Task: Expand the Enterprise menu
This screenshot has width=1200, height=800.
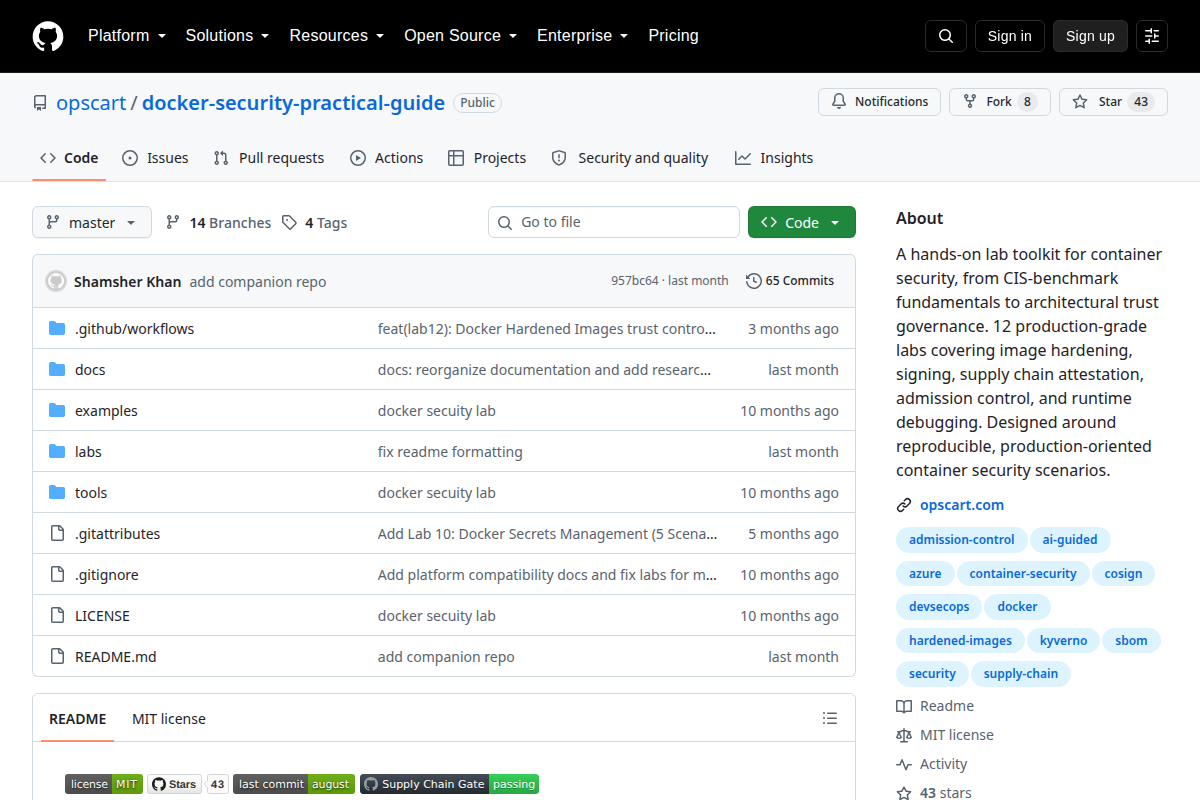Action: (x=582, y=36)
